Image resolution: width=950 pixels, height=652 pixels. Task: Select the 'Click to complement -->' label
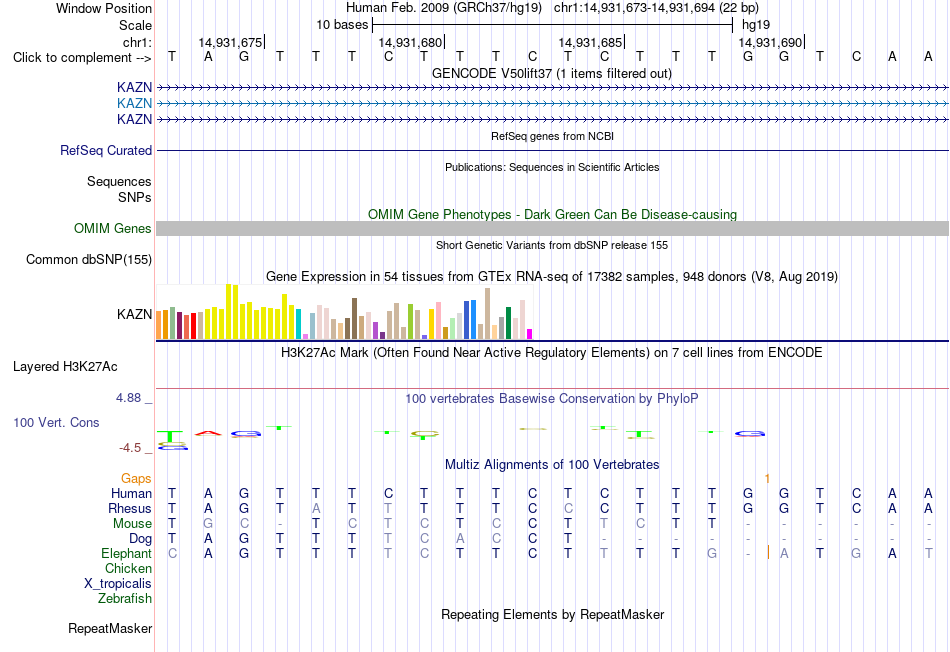tap(82, 58)
